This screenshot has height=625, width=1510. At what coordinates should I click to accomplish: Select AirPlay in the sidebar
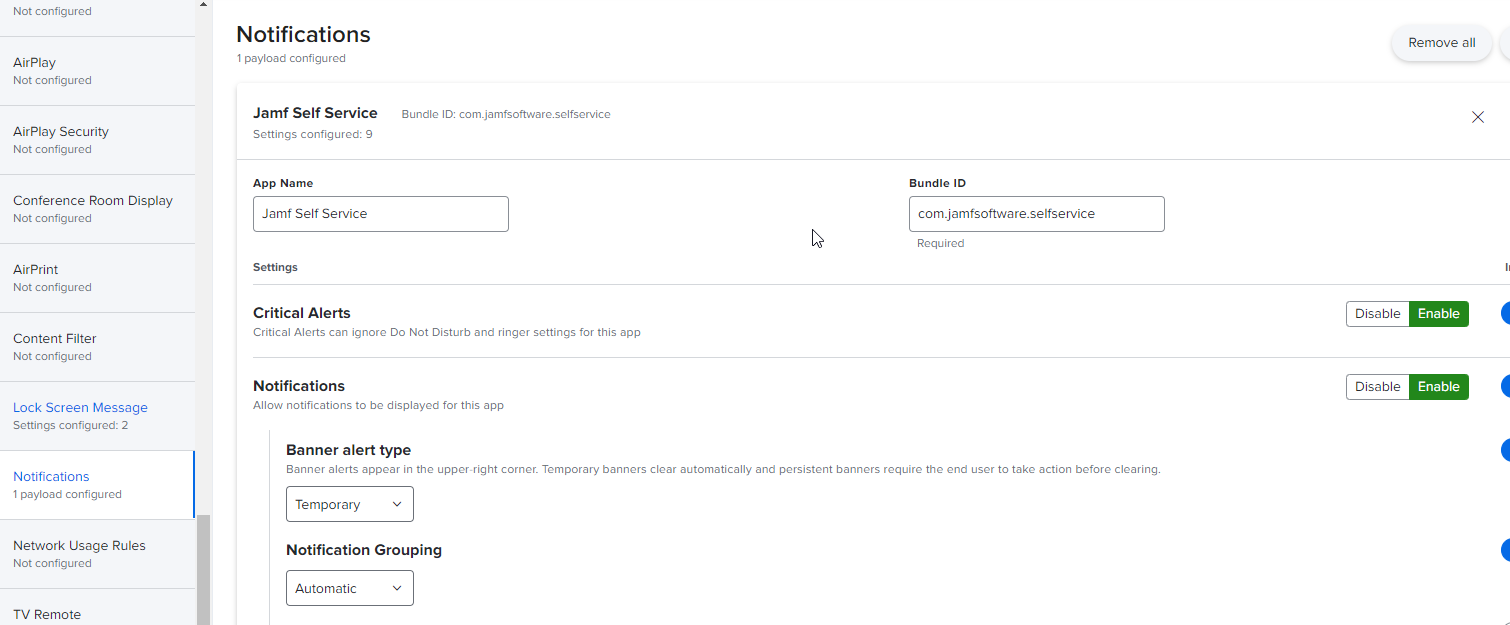point(97,71)
